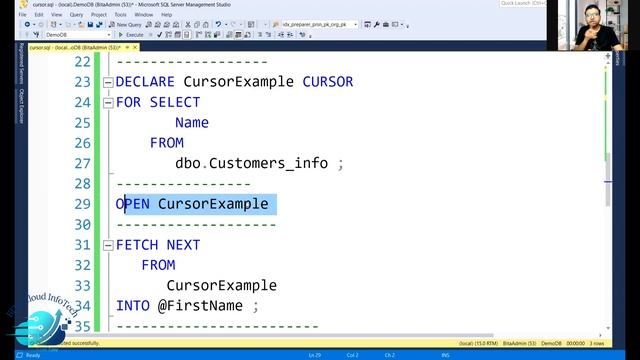Click the Cut scissors icon
Image resolution: width=640 pixels, height=360 pixels.
pos(188,24)
